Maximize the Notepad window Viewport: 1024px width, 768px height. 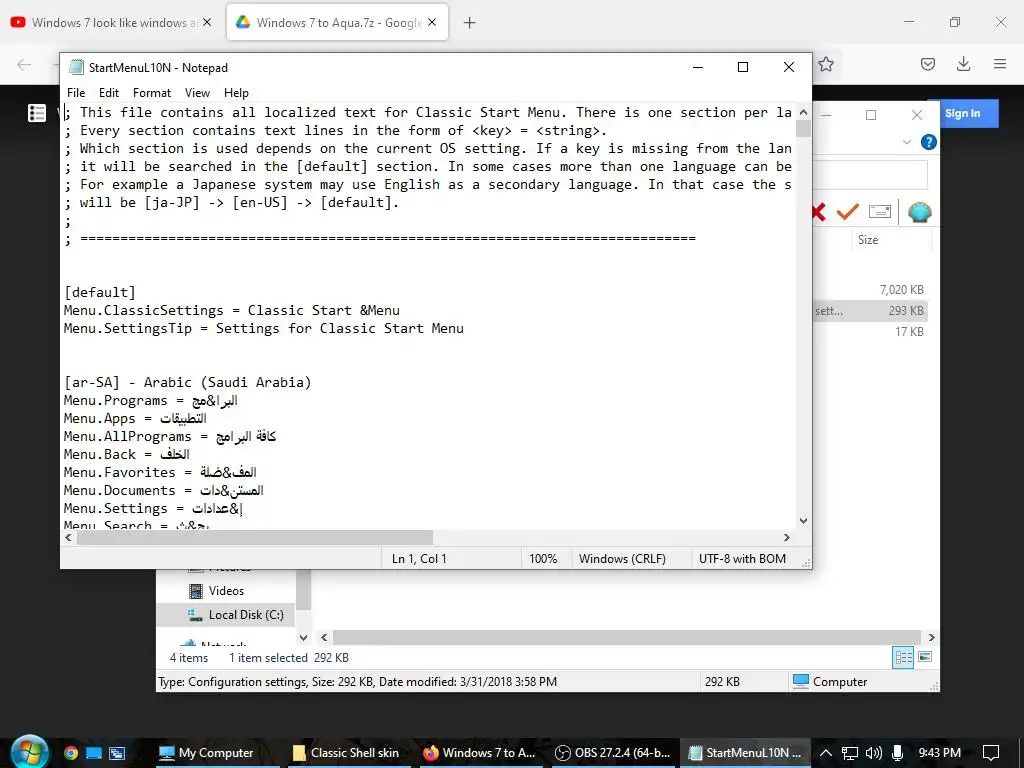click(743, 67)
